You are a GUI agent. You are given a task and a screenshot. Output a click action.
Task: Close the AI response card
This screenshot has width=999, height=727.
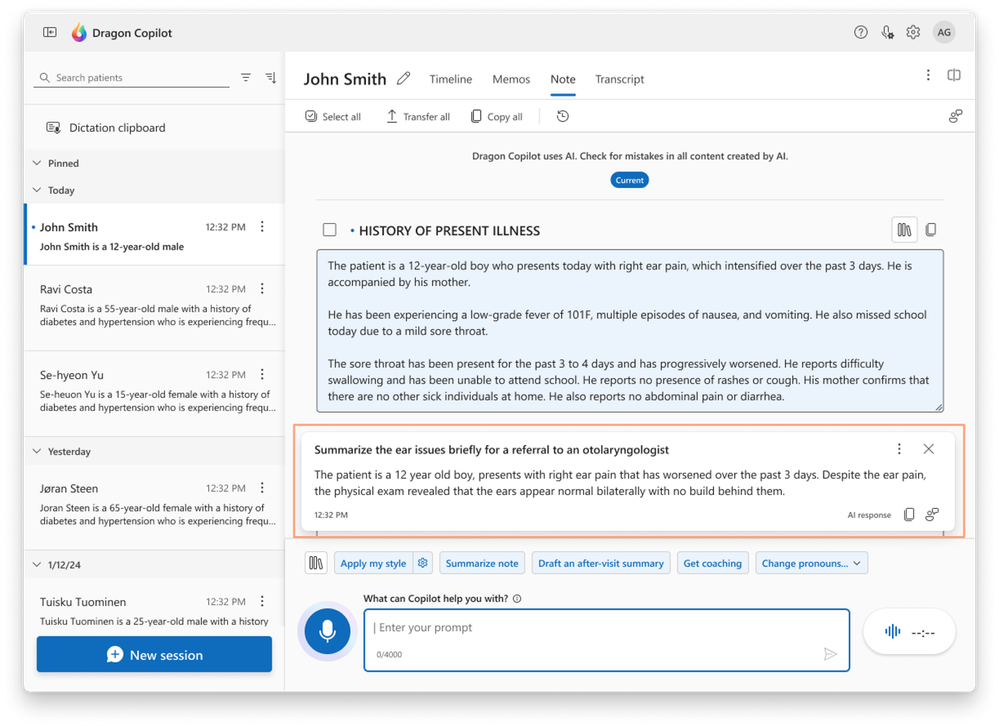(x=928, y=449)
